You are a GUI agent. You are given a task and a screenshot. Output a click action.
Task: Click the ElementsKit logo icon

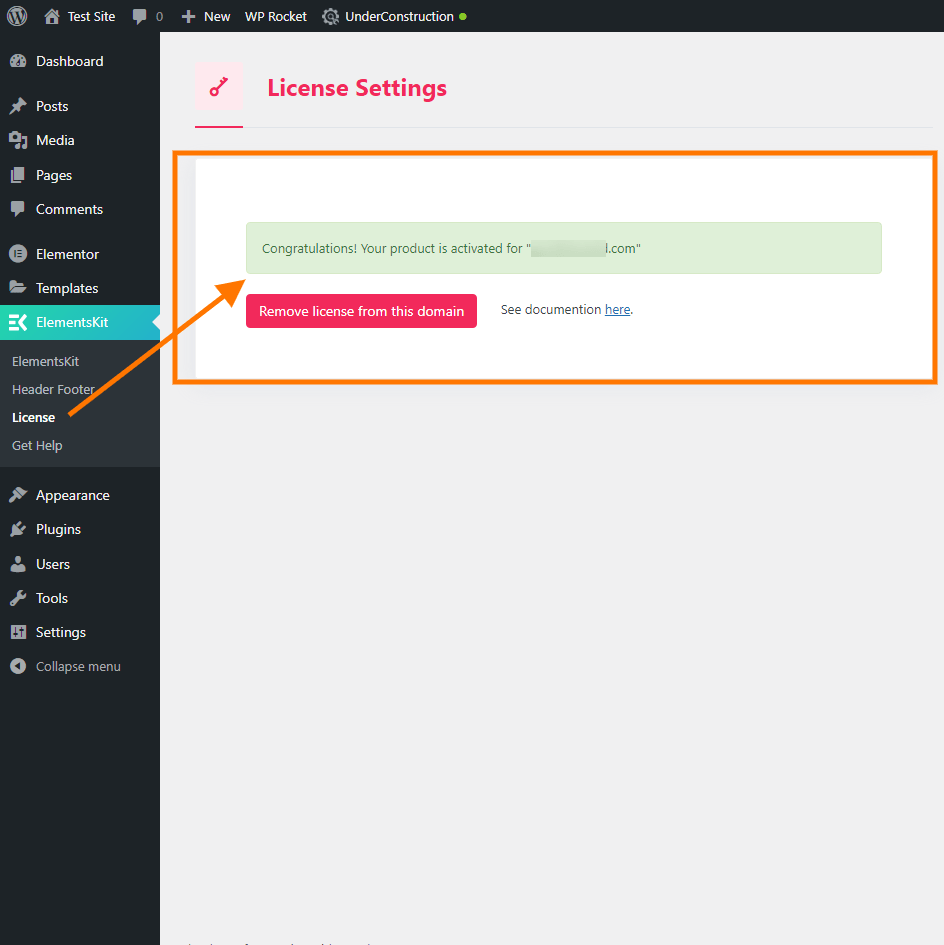click(x=18, y=322)
